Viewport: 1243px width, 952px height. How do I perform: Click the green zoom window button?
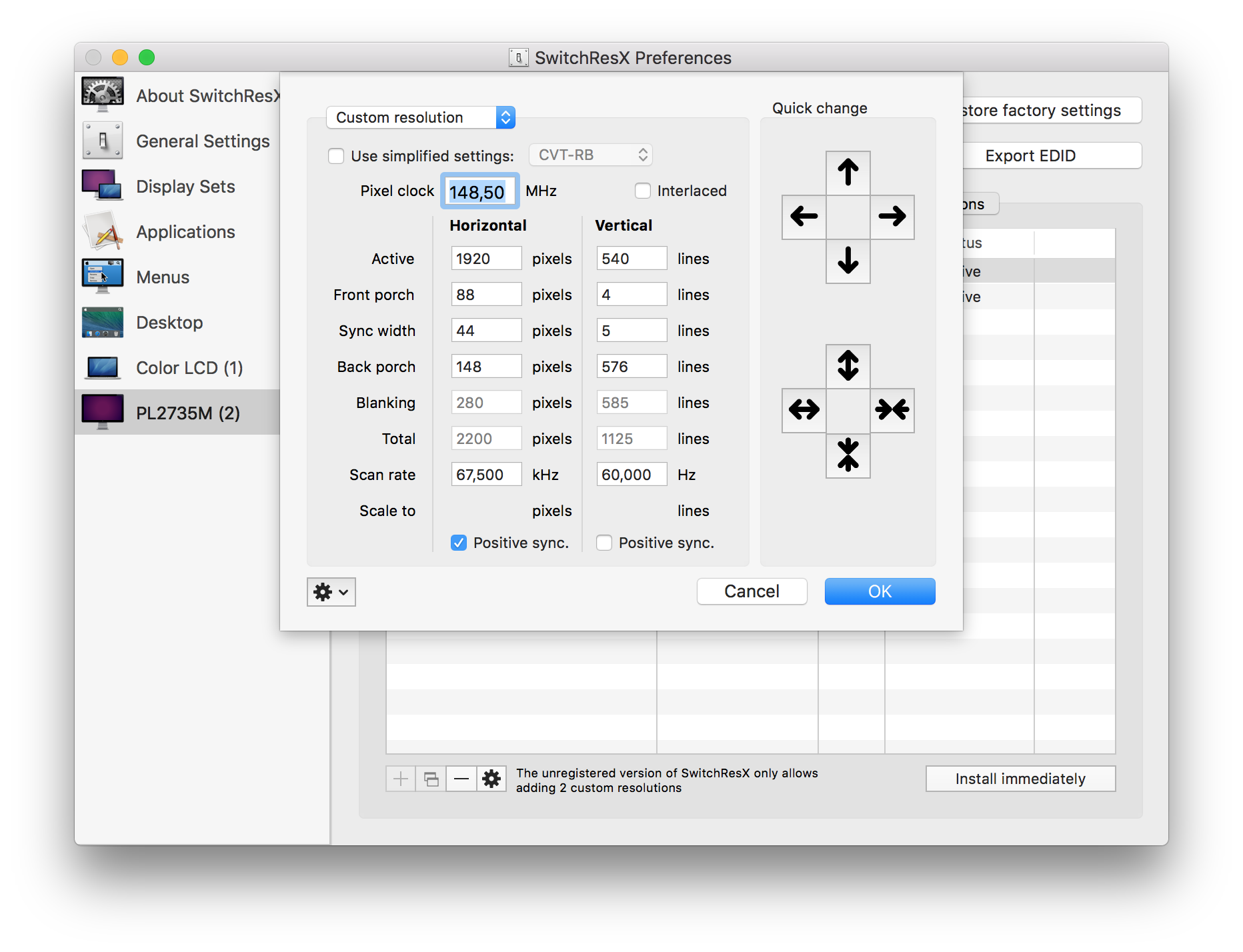[147, 57]
